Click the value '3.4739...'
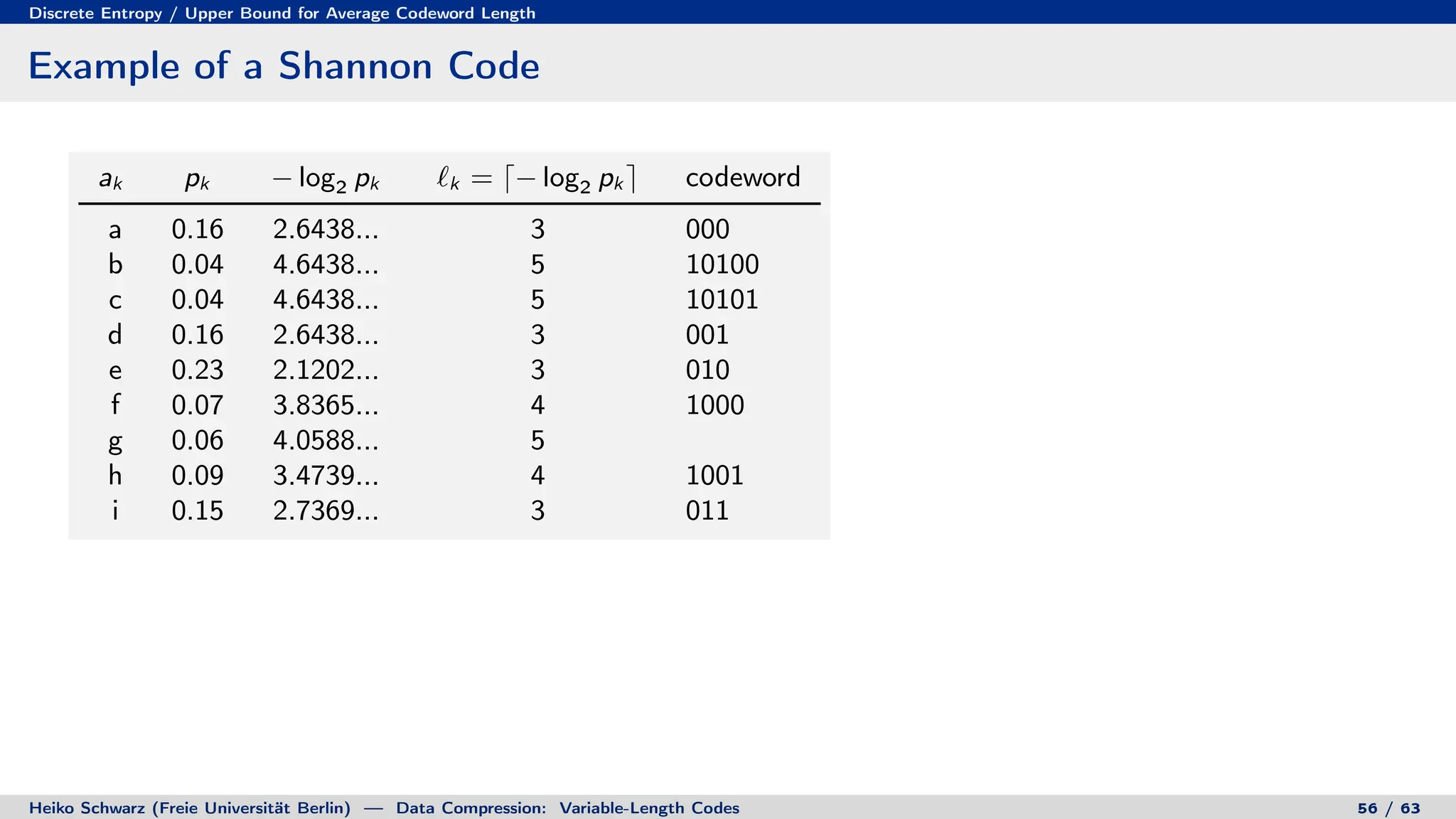The width and height of the screenshot is (1456, 819). coord(326,476)
